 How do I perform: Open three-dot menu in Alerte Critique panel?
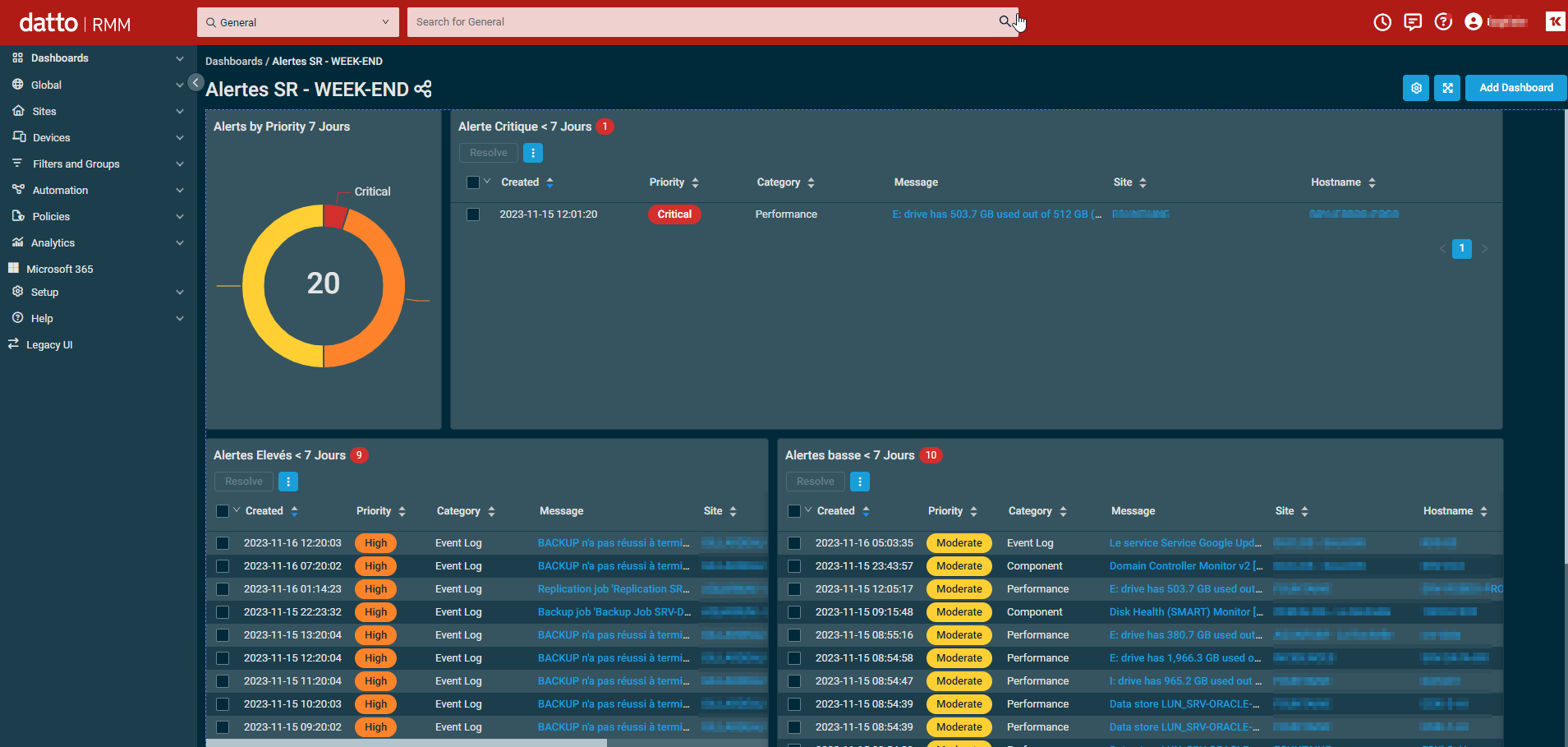tap(533, 153)
